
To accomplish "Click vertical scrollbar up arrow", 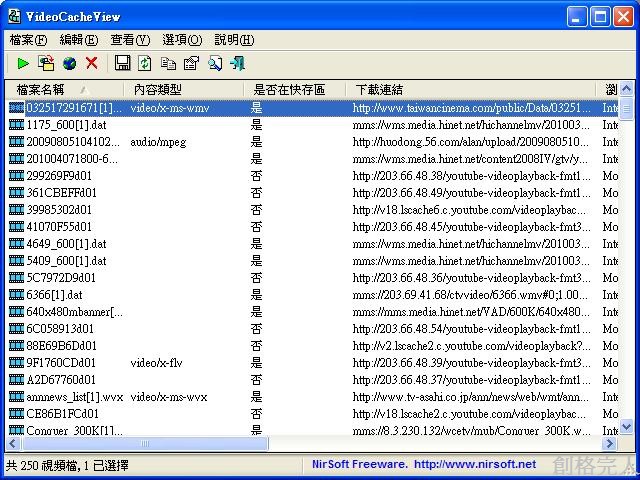I will (627, 89).
